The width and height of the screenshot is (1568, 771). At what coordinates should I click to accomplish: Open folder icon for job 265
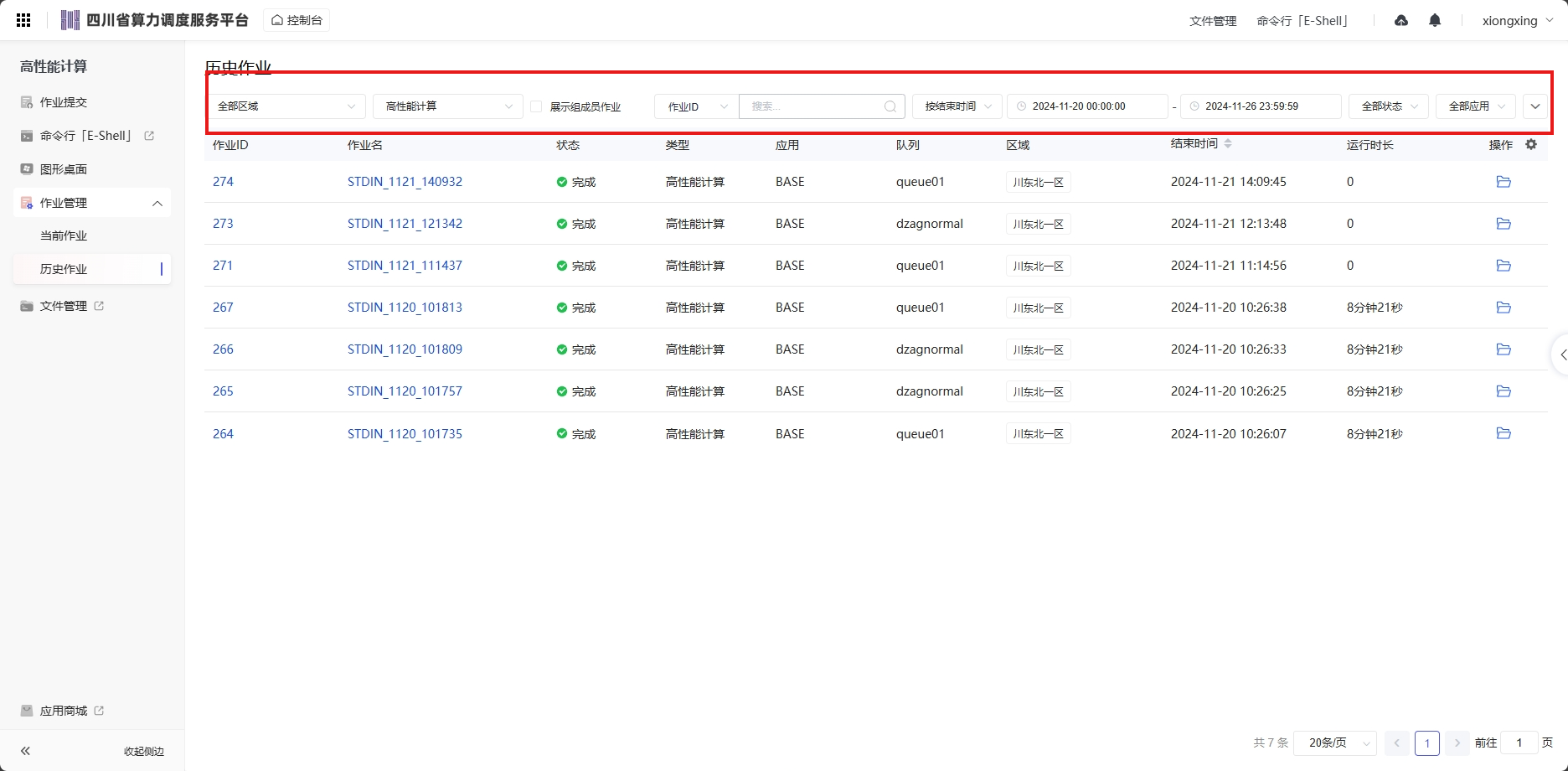[1504, 391]
